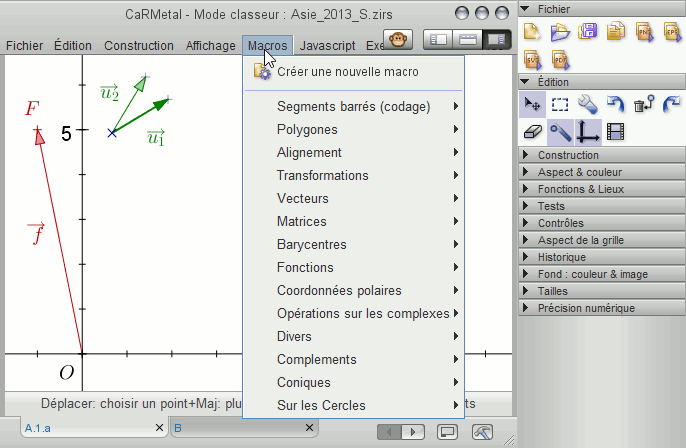Image resolution: width=686 pixels, height=448 pixels.
Task: Close the A.1.a tab
Action: 160,428
